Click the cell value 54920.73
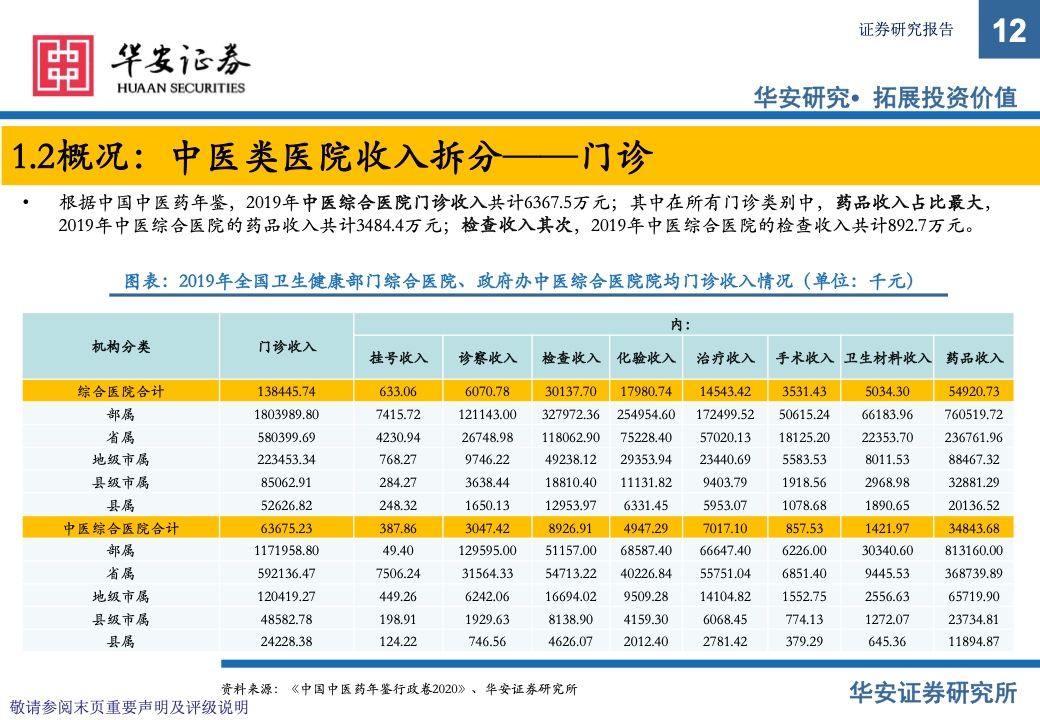This screenshot has height=720, width=1040. pos(974,391)
